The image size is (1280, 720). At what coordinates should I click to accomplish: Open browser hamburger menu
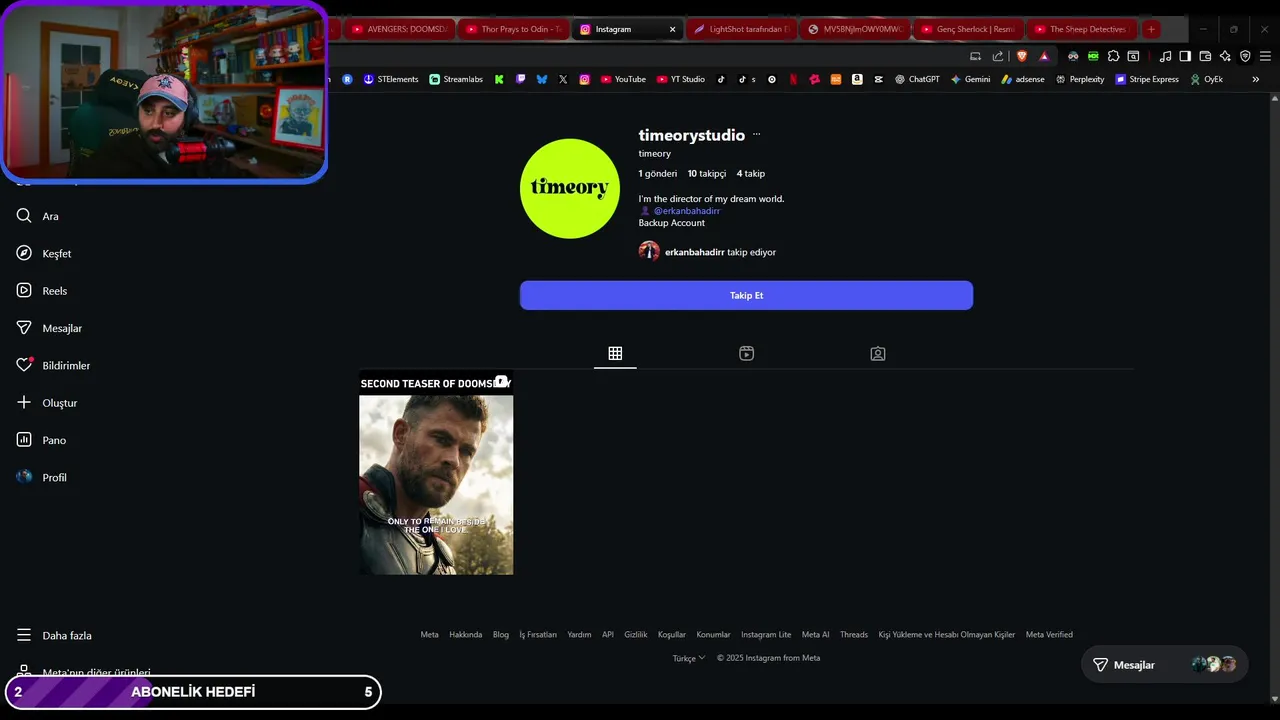[1265, 56]
